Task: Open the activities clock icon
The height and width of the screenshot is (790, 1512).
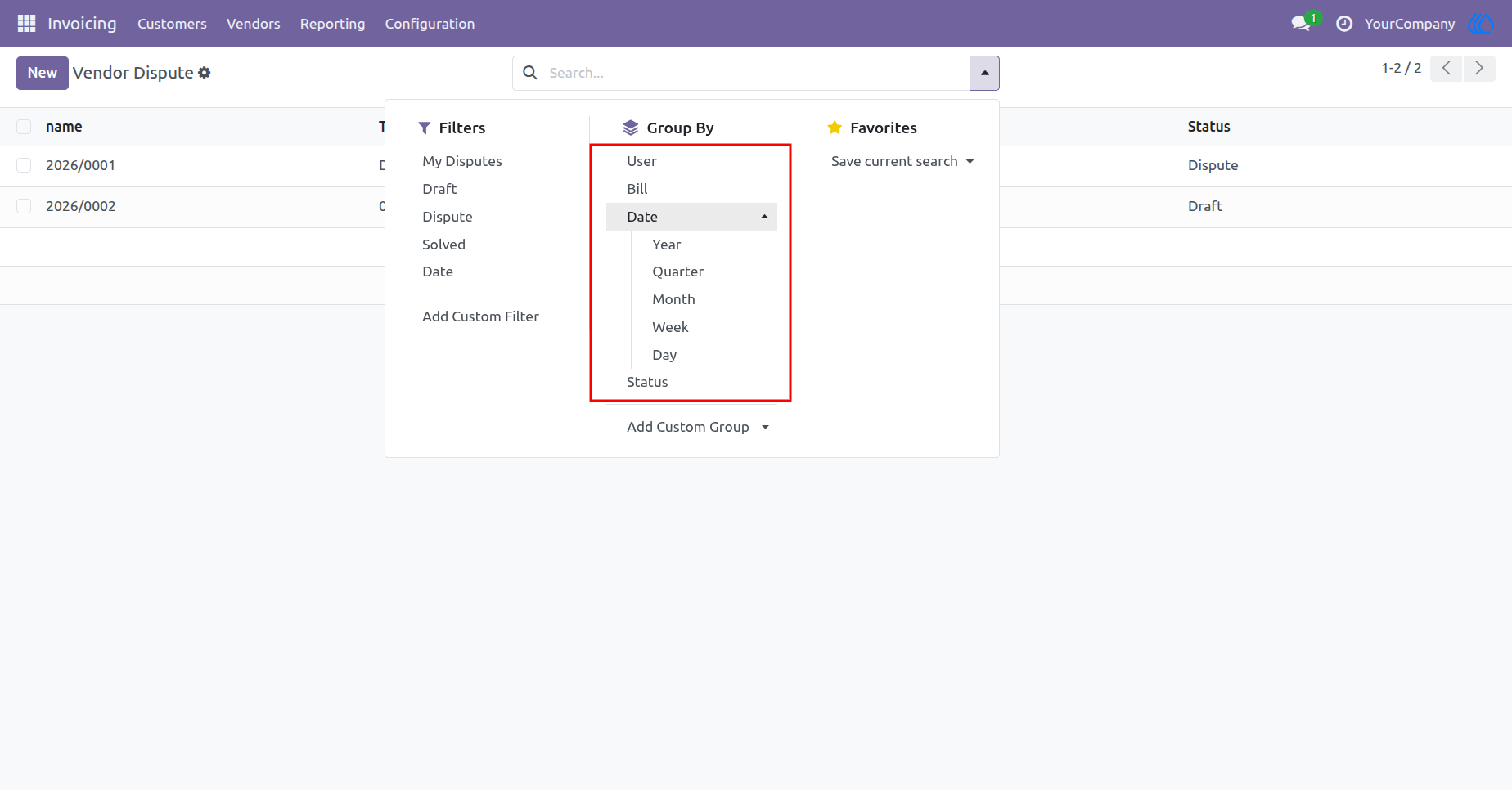Action: 1343,24
